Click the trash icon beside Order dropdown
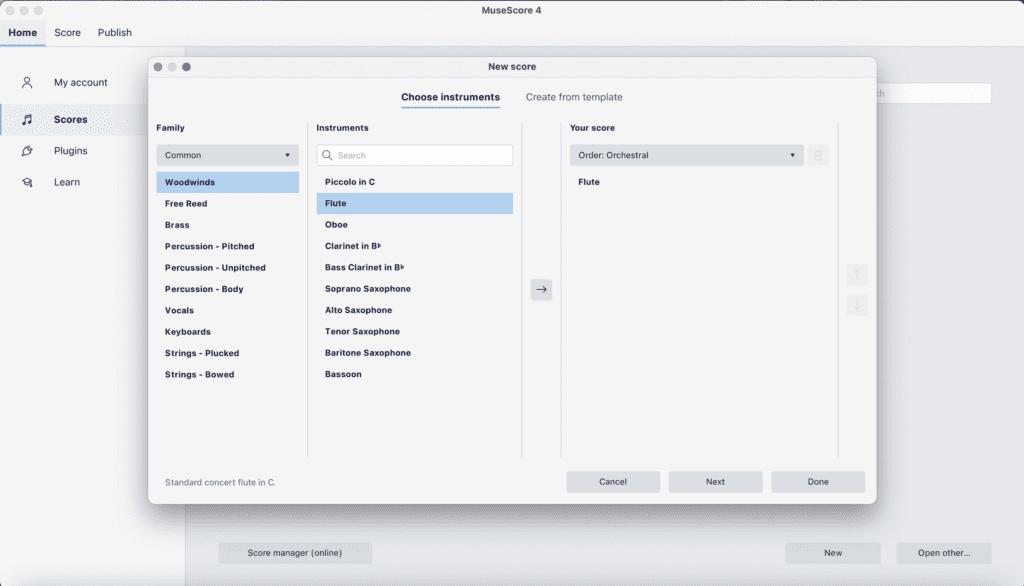 [x=818, y=155]
